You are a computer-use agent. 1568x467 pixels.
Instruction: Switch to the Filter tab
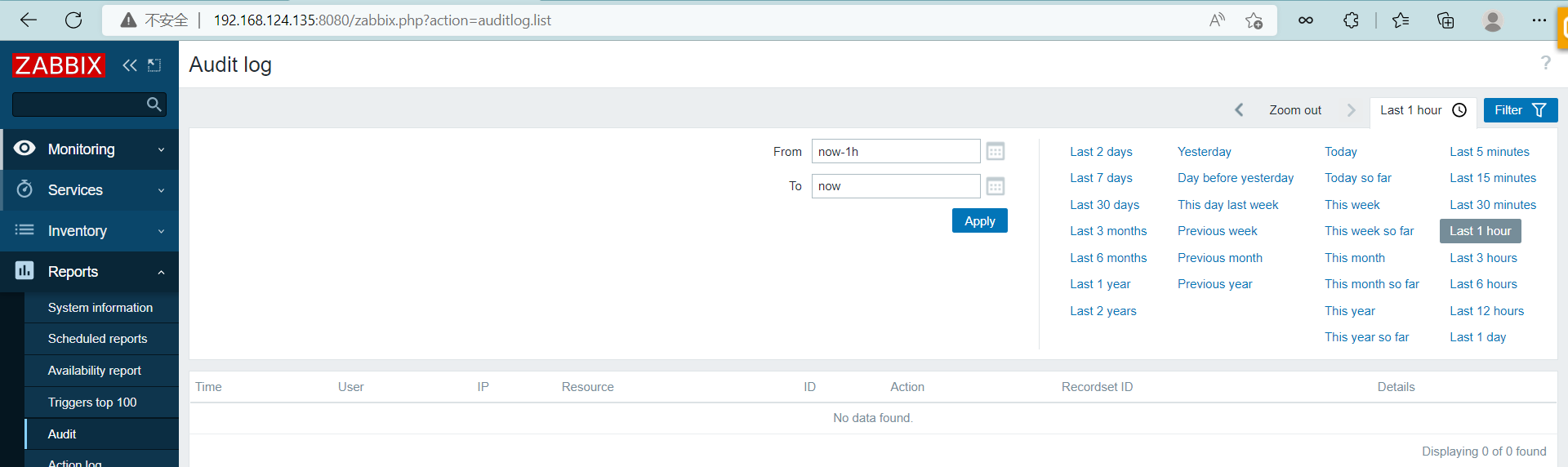[1520, 110]
